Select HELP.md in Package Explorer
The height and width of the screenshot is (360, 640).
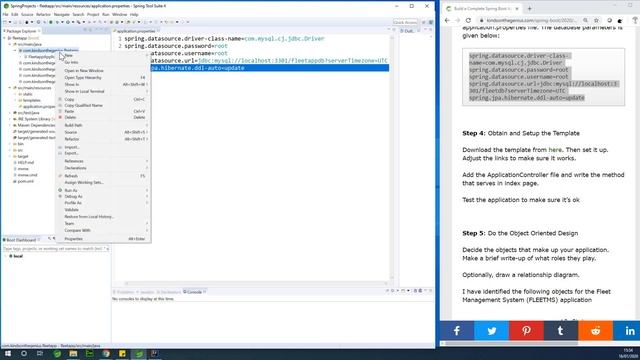pyautogui.click(x=25, y=162)
